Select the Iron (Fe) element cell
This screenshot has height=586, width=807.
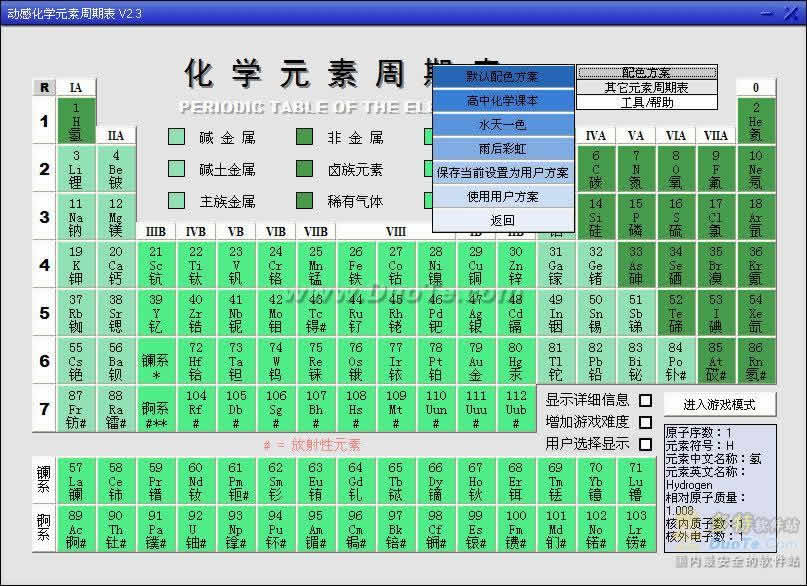pos(356,265)
